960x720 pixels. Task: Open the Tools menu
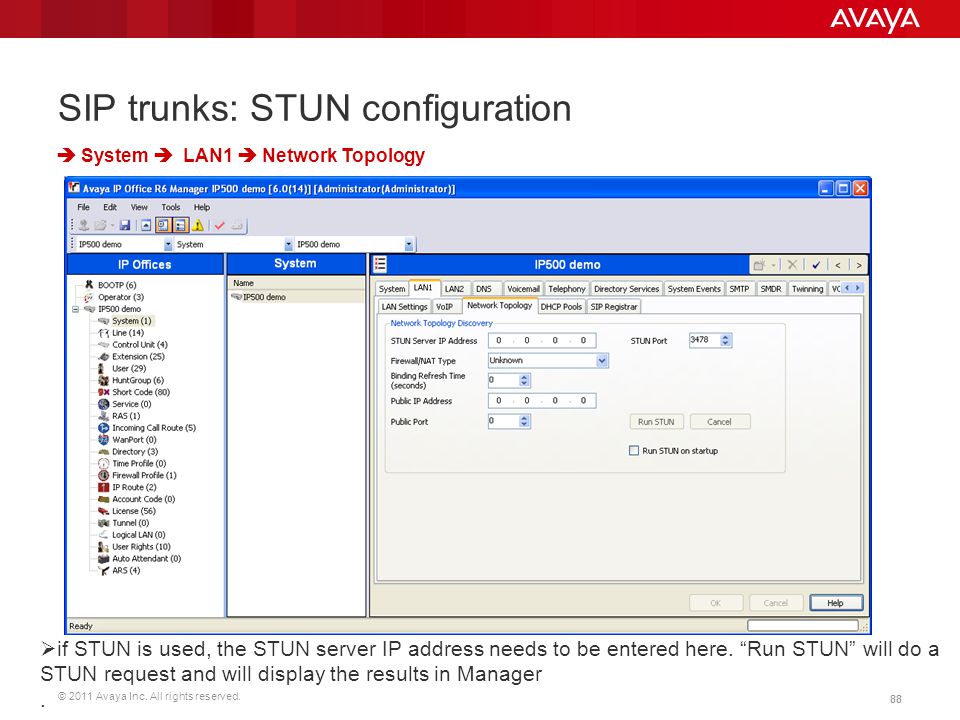(171, 207)
